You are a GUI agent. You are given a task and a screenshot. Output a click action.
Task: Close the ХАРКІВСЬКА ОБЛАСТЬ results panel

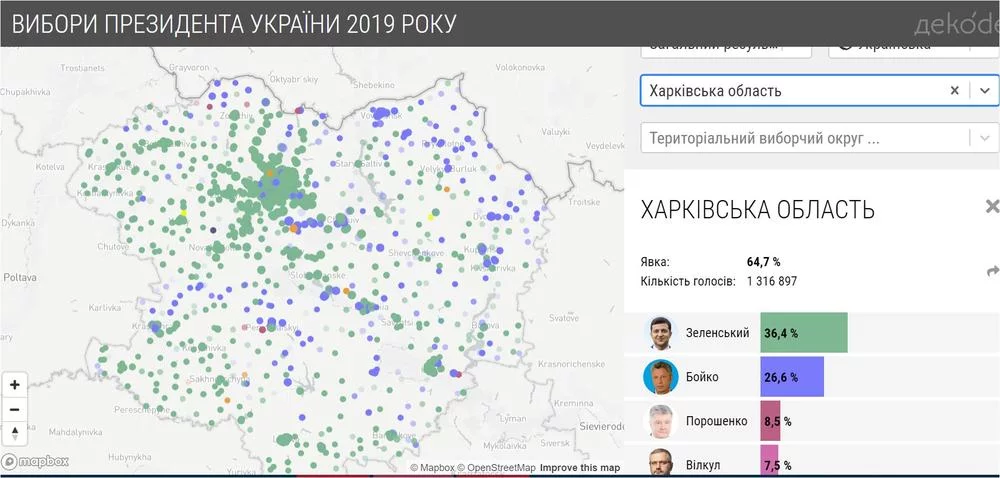pos(992,206)
